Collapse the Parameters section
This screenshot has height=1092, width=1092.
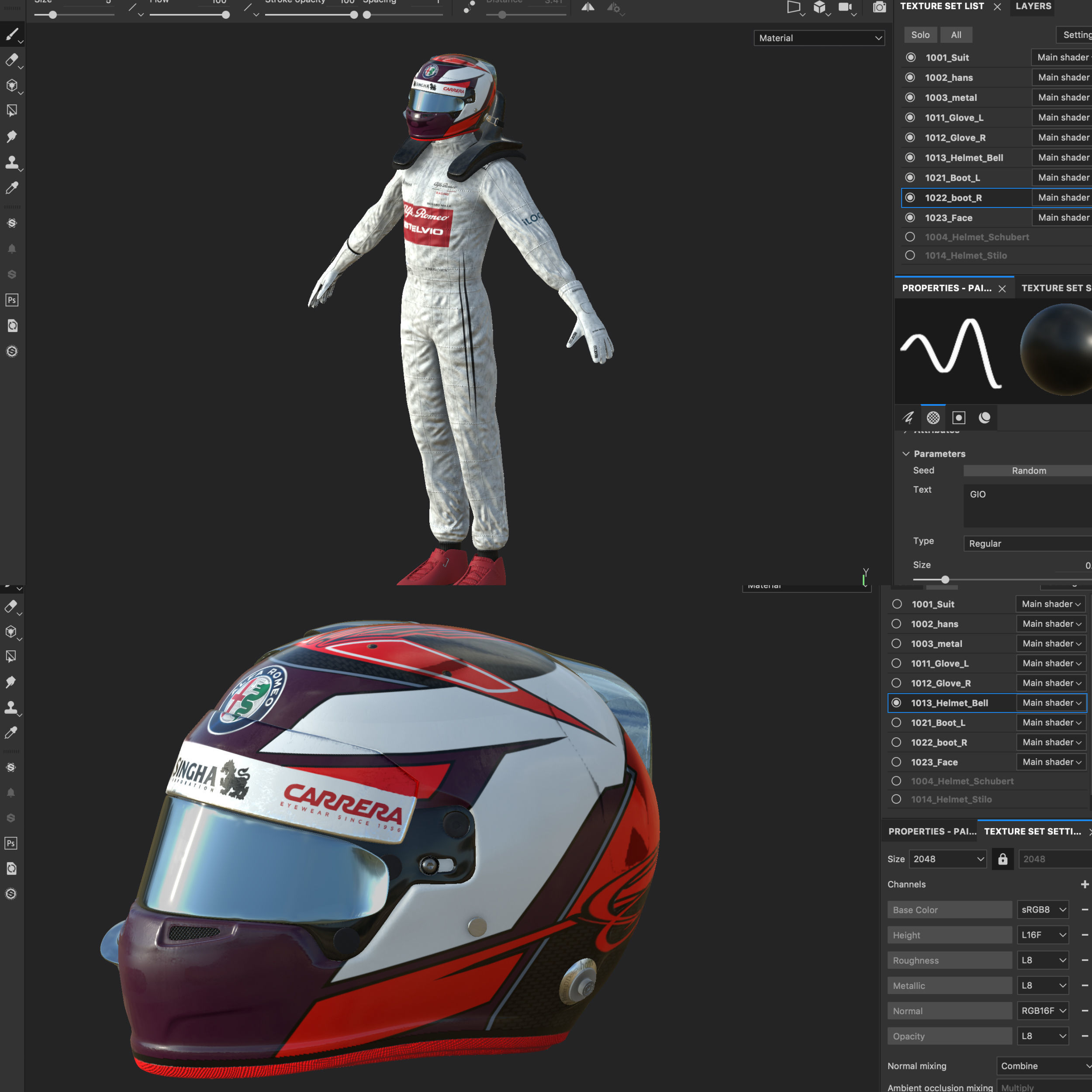pyautogui.click(x=906, y=454)
